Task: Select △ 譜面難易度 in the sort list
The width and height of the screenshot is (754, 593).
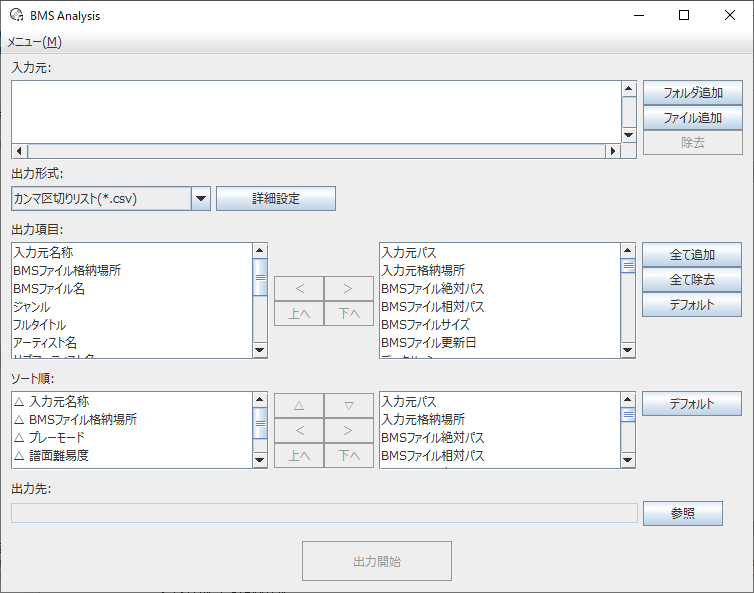Action: [132, 455]
